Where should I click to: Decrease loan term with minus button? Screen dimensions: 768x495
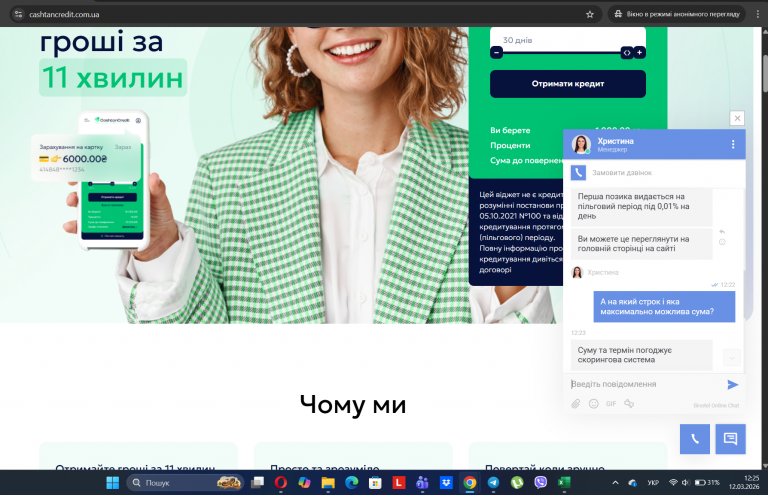point(496,52)
